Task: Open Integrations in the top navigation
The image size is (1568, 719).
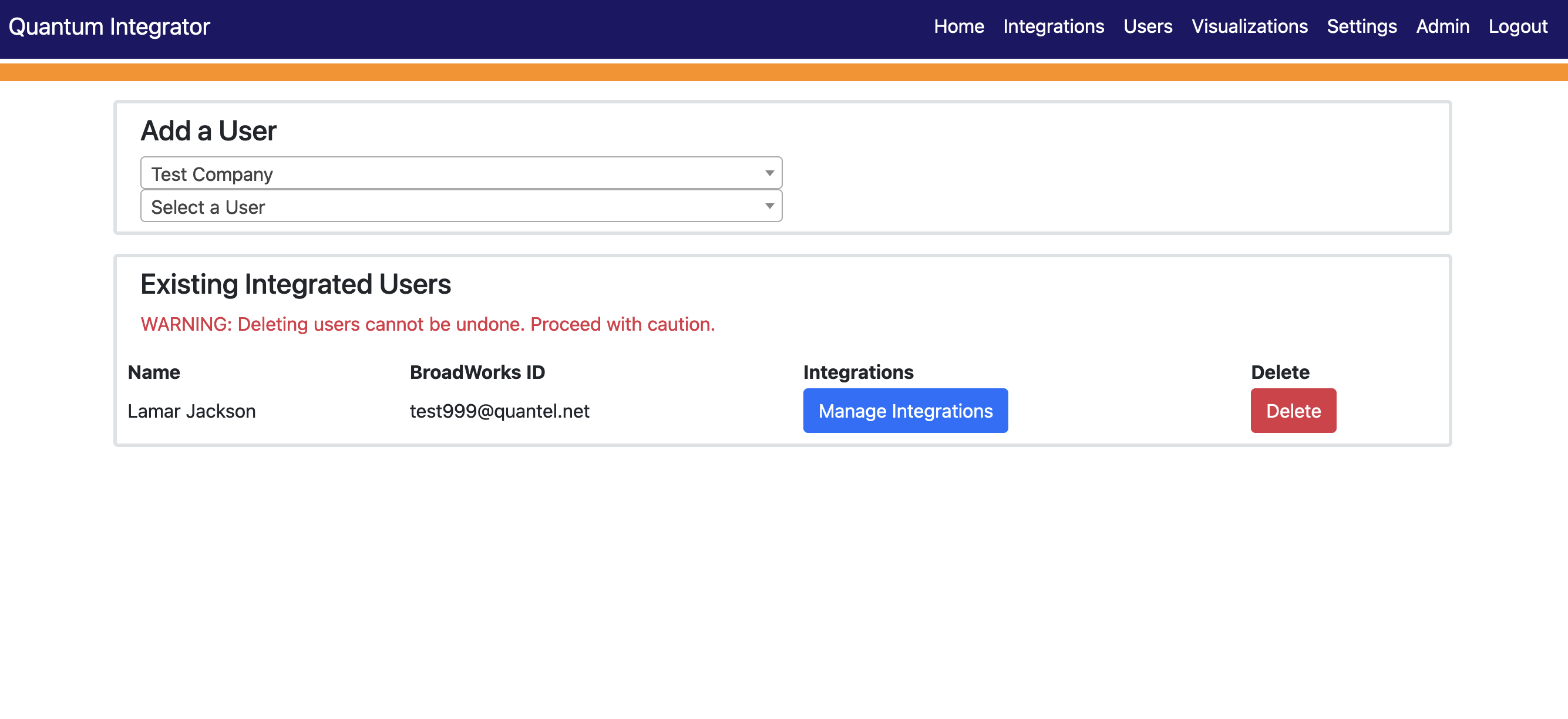Action: (1053, 27)
